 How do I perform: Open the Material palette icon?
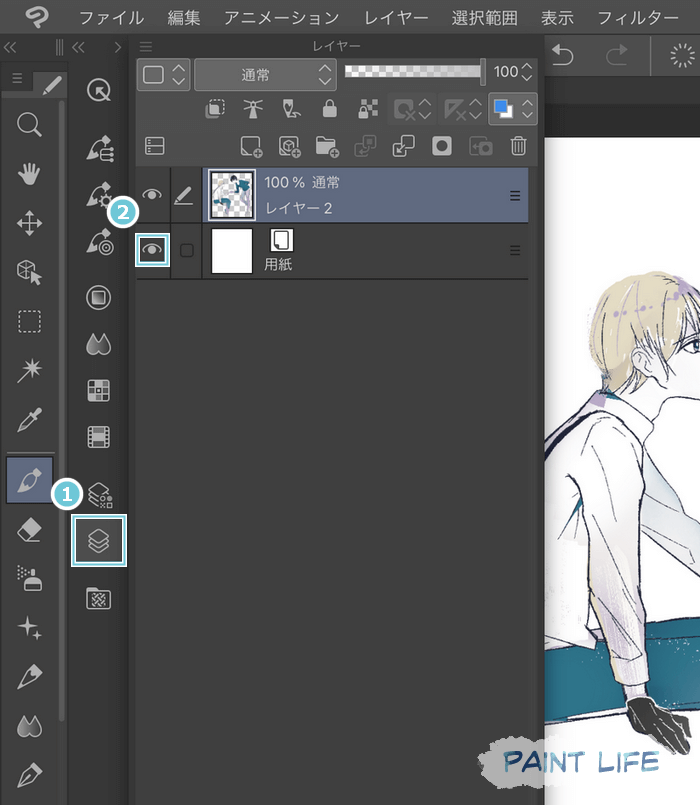click(x=99, y=598)
